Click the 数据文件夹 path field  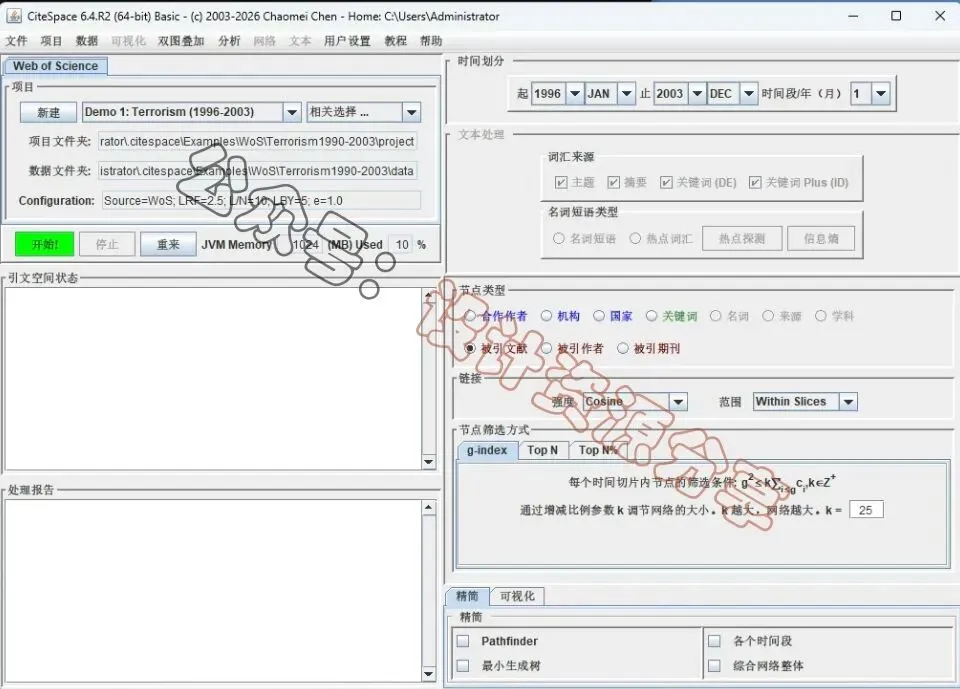click(257, 171)
